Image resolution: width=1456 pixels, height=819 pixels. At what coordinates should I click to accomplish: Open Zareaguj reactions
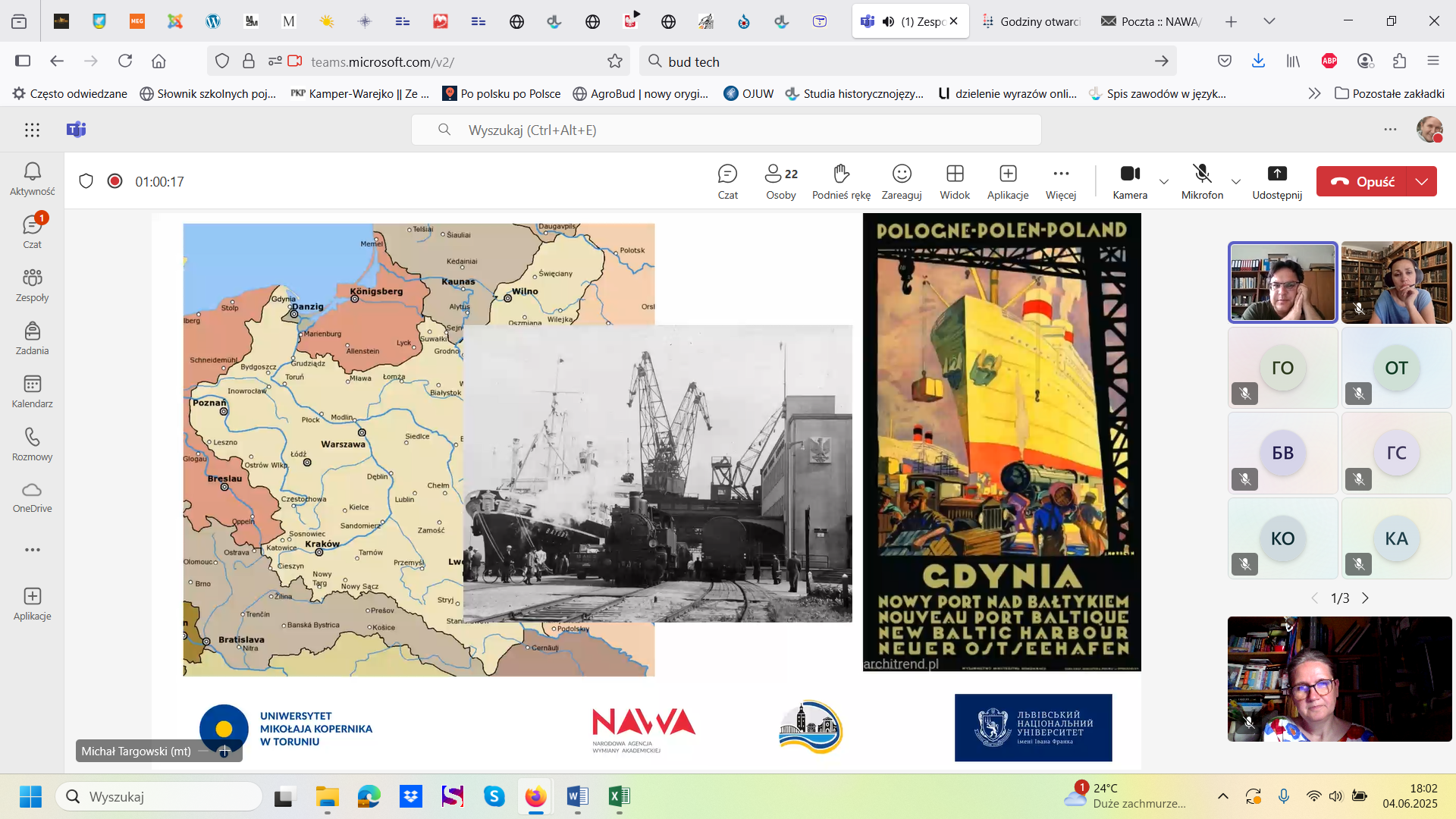902,182
